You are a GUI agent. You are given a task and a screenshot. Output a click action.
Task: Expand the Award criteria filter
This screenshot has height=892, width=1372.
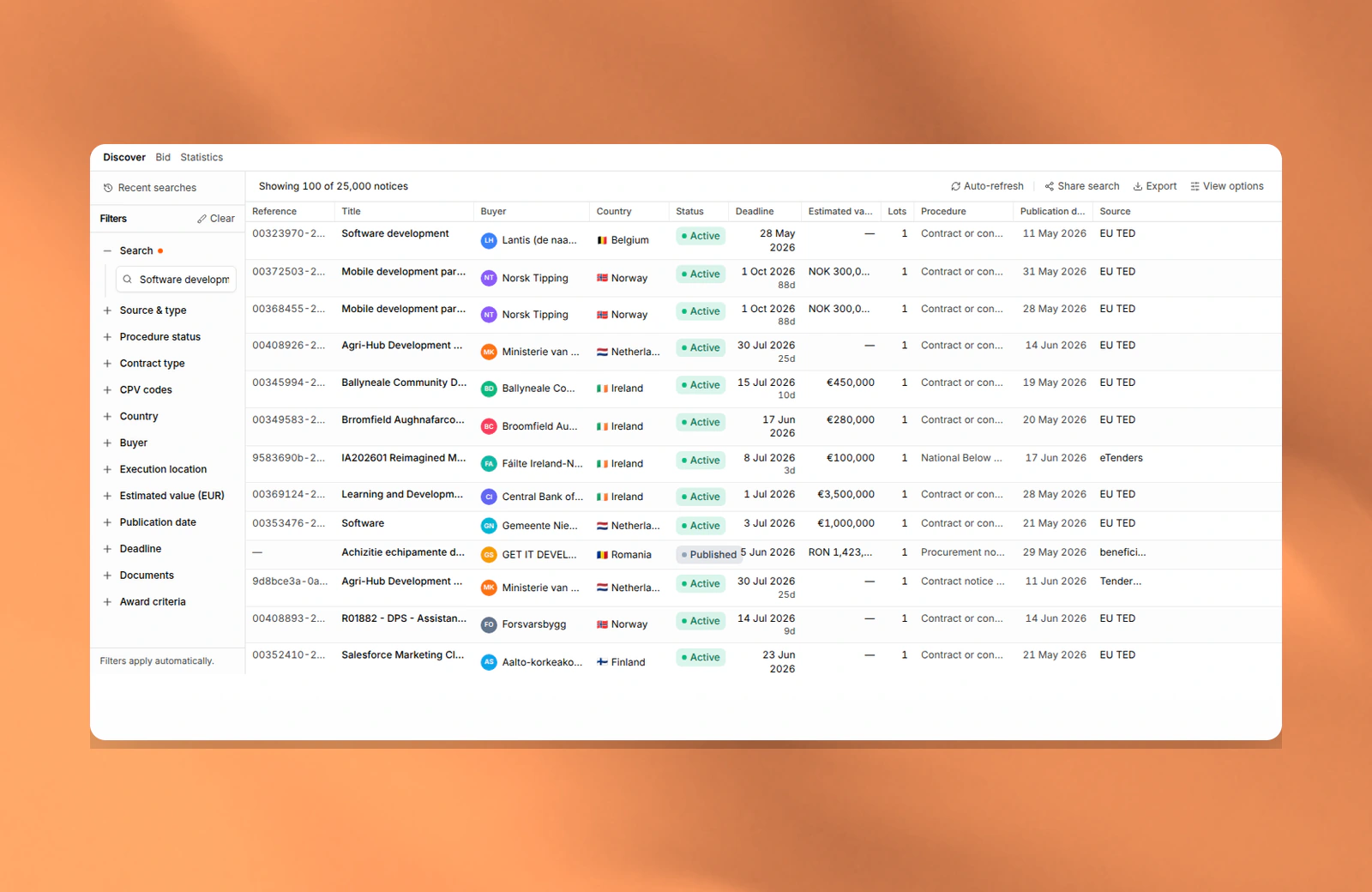pyautogui.click(x=107, y=602)
